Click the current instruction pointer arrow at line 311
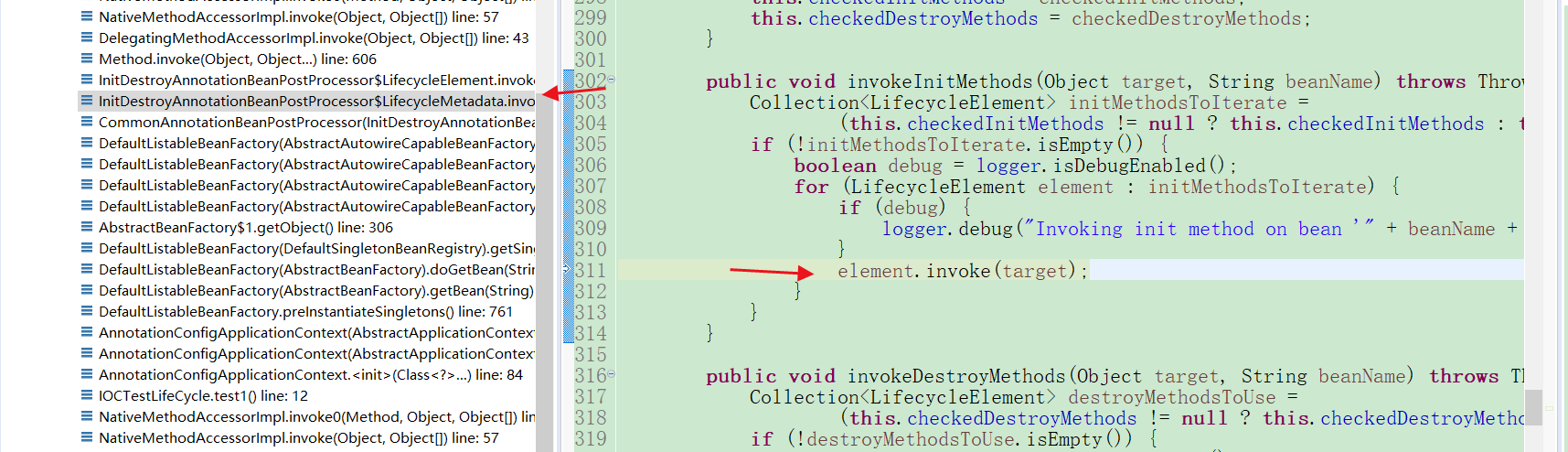 tap(567, 269)
